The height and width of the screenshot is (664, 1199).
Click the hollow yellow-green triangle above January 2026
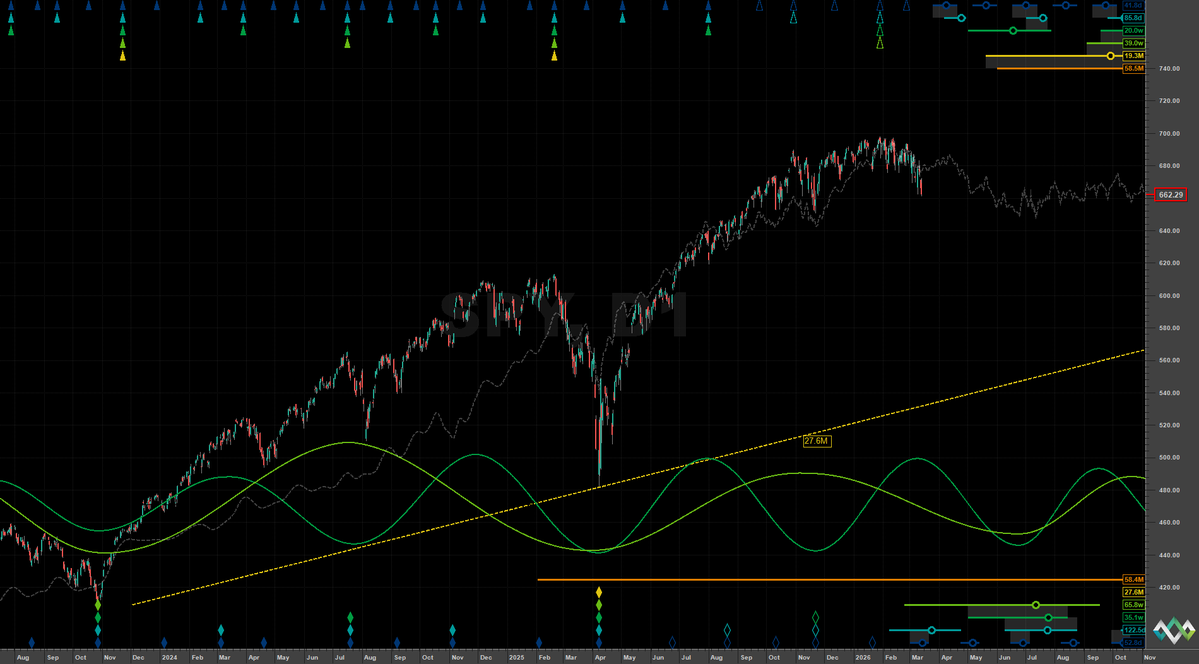tap(879, 44)
